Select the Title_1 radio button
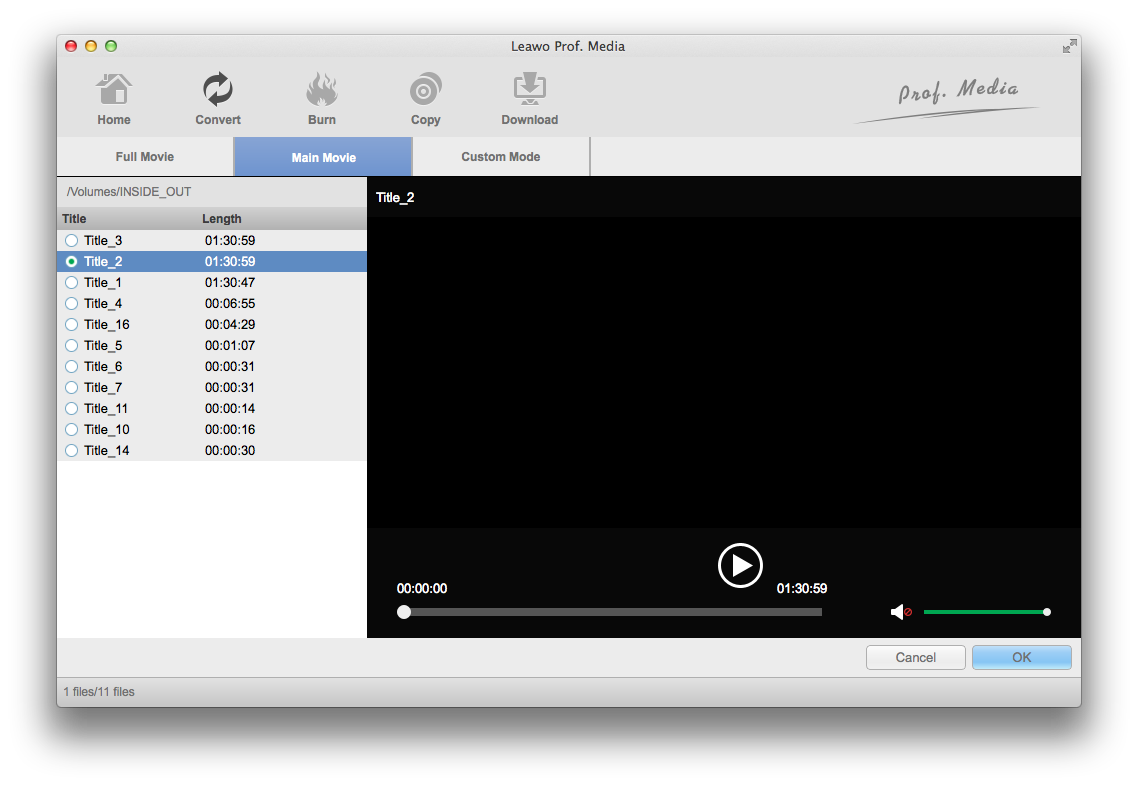Screen dimensions: 1138x786 pyautogui.click(x=71, y=283)
